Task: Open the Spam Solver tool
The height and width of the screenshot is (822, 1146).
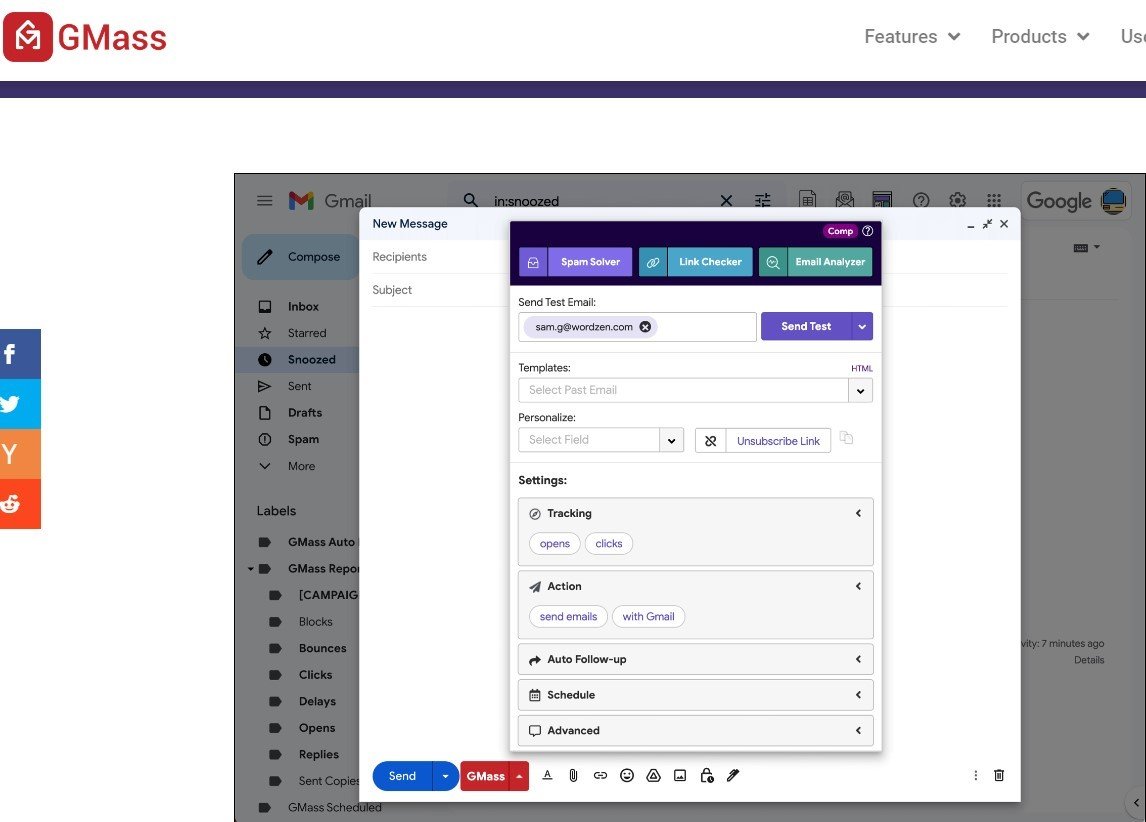Action: (576, 262)
